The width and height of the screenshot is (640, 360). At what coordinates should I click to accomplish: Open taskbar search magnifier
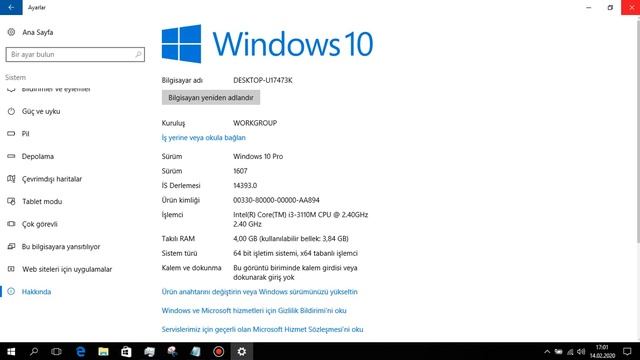pyautogui.click(x=34, y=351)
